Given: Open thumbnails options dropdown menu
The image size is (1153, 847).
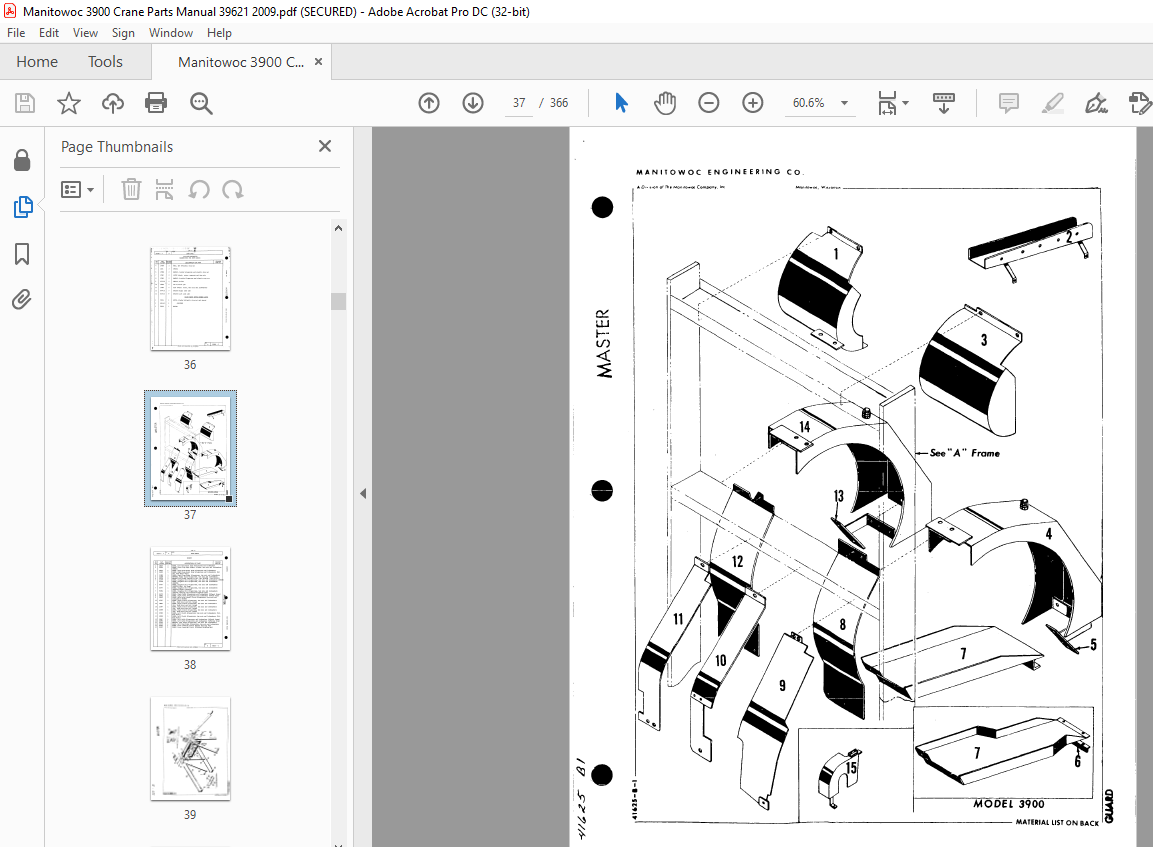Looking at the screenshot, I should click(77, 190).
